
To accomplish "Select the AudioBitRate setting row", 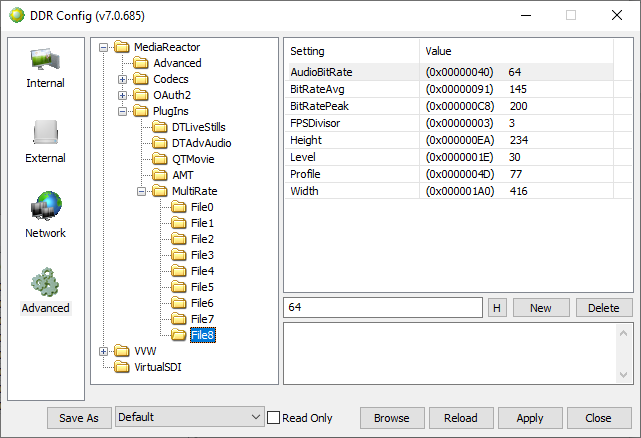I will click(451, 72).
